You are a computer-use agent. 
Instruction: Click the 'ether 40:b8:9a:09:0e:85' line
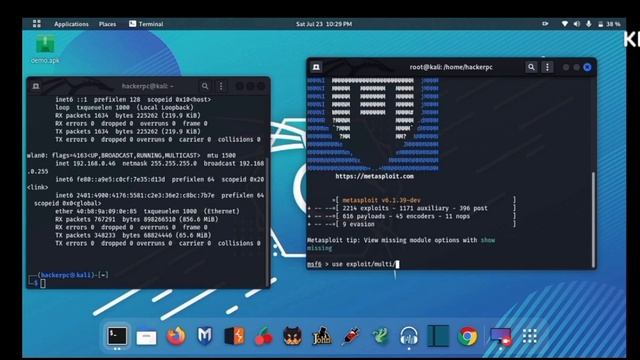(x=147, y=211)
